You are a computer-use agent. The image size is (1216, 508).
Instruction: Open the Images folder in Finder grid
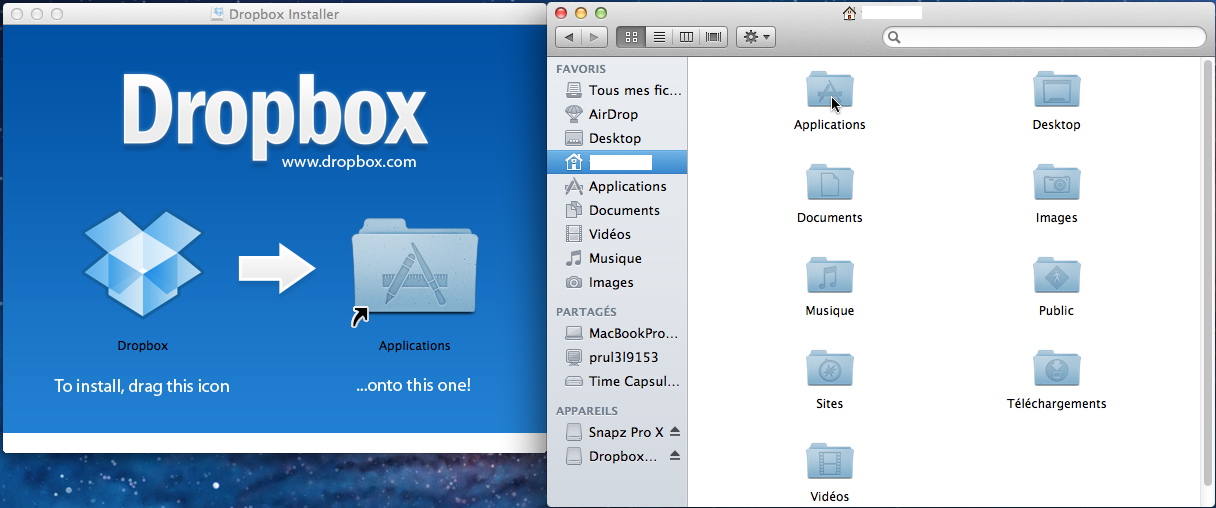click(1056, 183)
